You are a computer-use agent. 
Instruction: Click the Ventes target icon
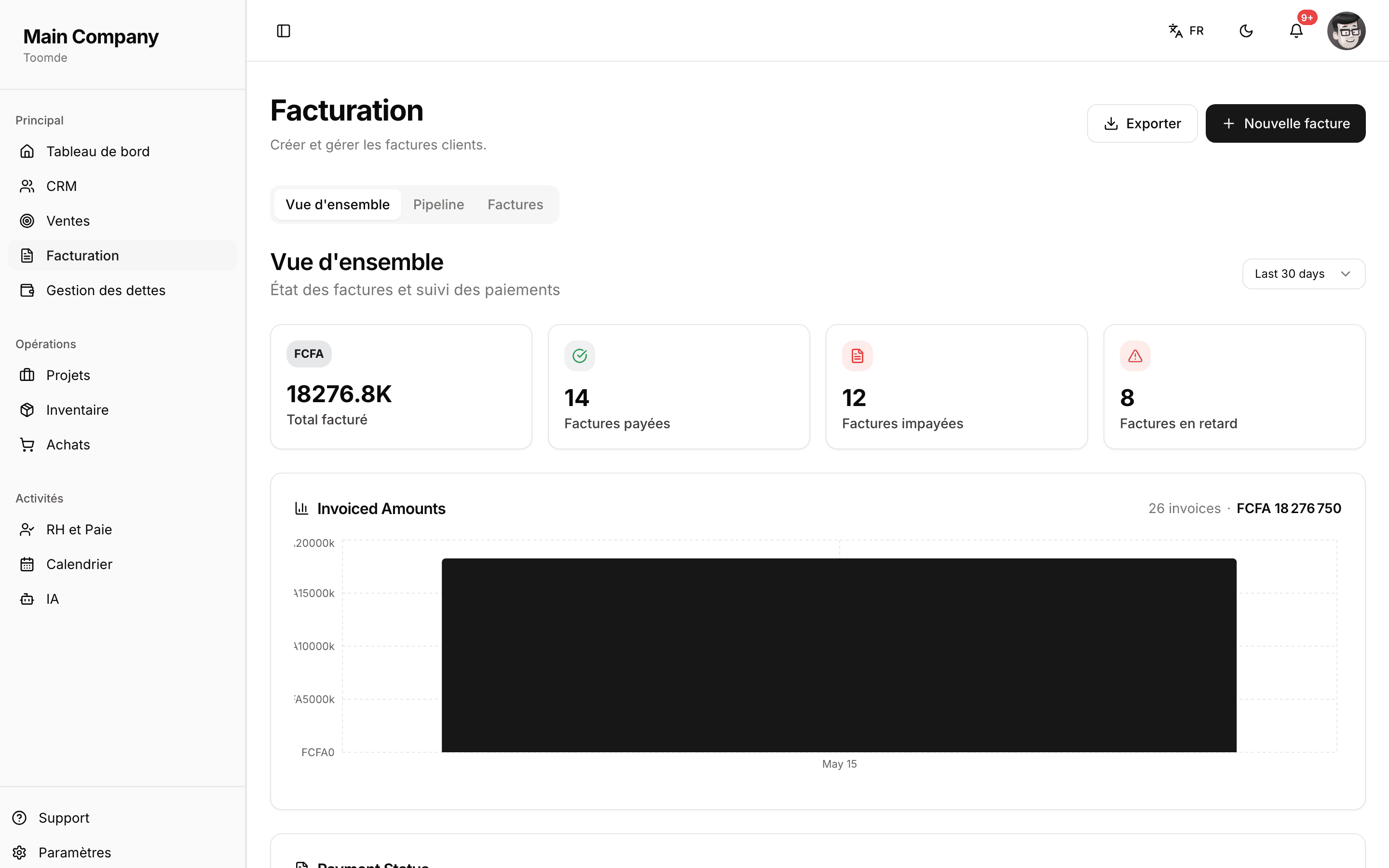[27, 221]
